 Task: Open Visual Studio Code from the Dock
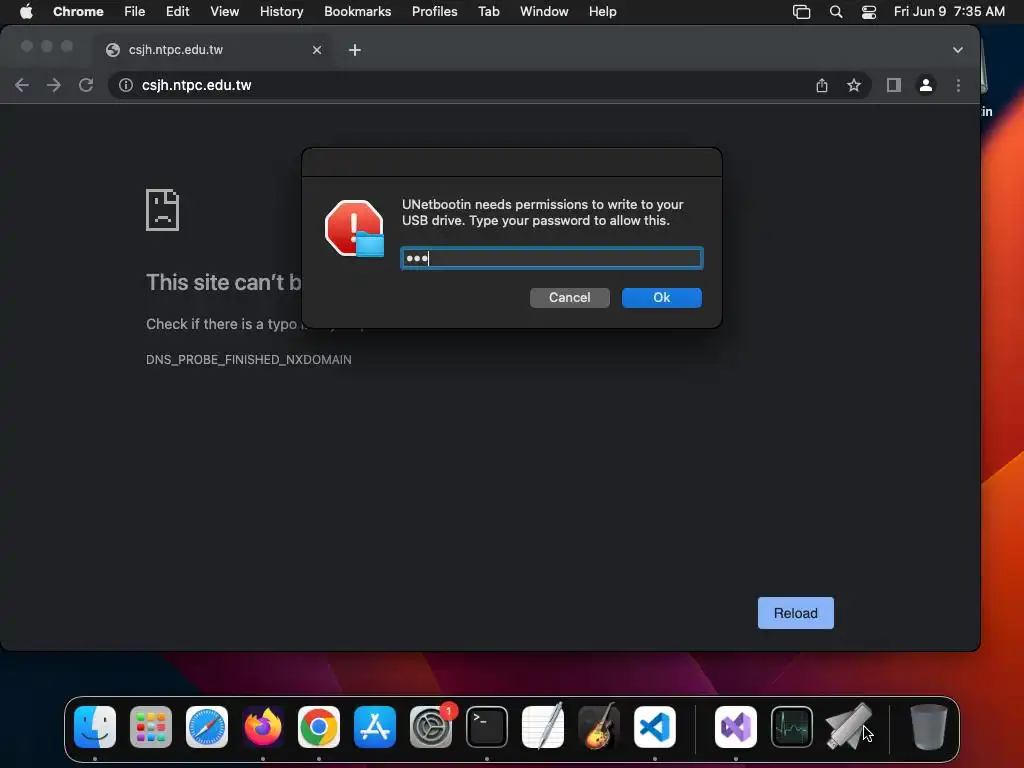pos(655,727)
